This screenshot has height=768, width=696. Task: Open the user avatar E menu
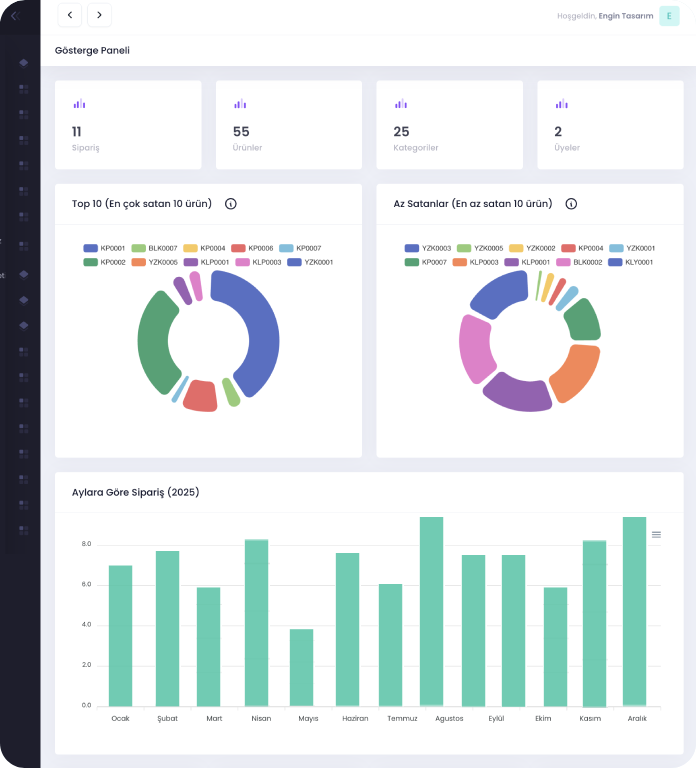669,16
